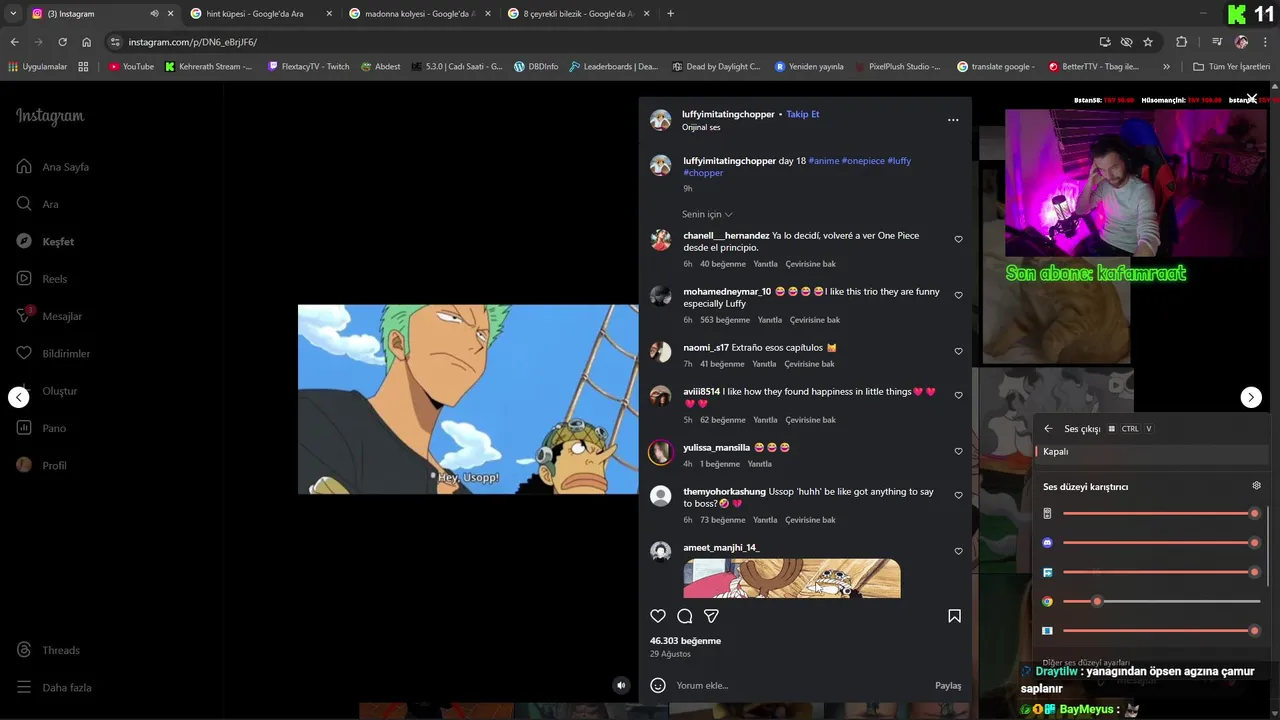Switch to madonna kolyesi Google tab
The width and height of the screenshot is (1280, 720).
click(x=420, y=14)
